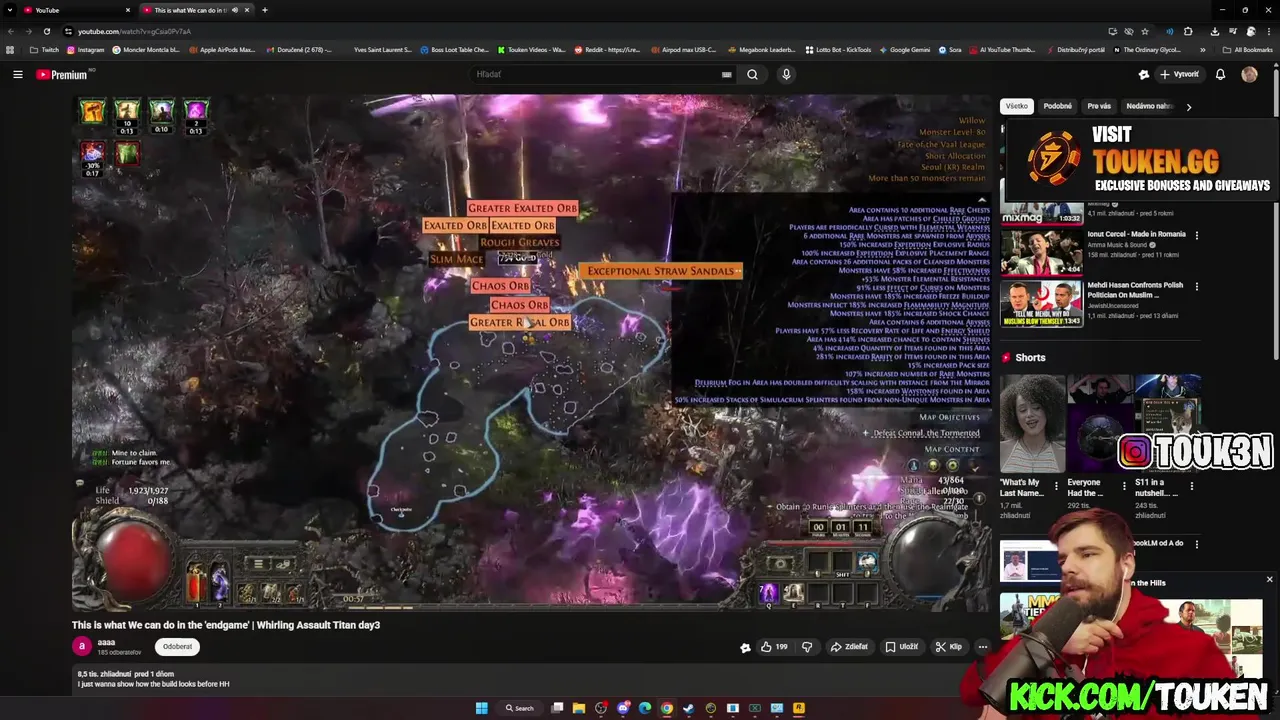This screenshot has width=1280, height=720.
Task: Create a clip with Klip button
Action: (x=948, y=647)
